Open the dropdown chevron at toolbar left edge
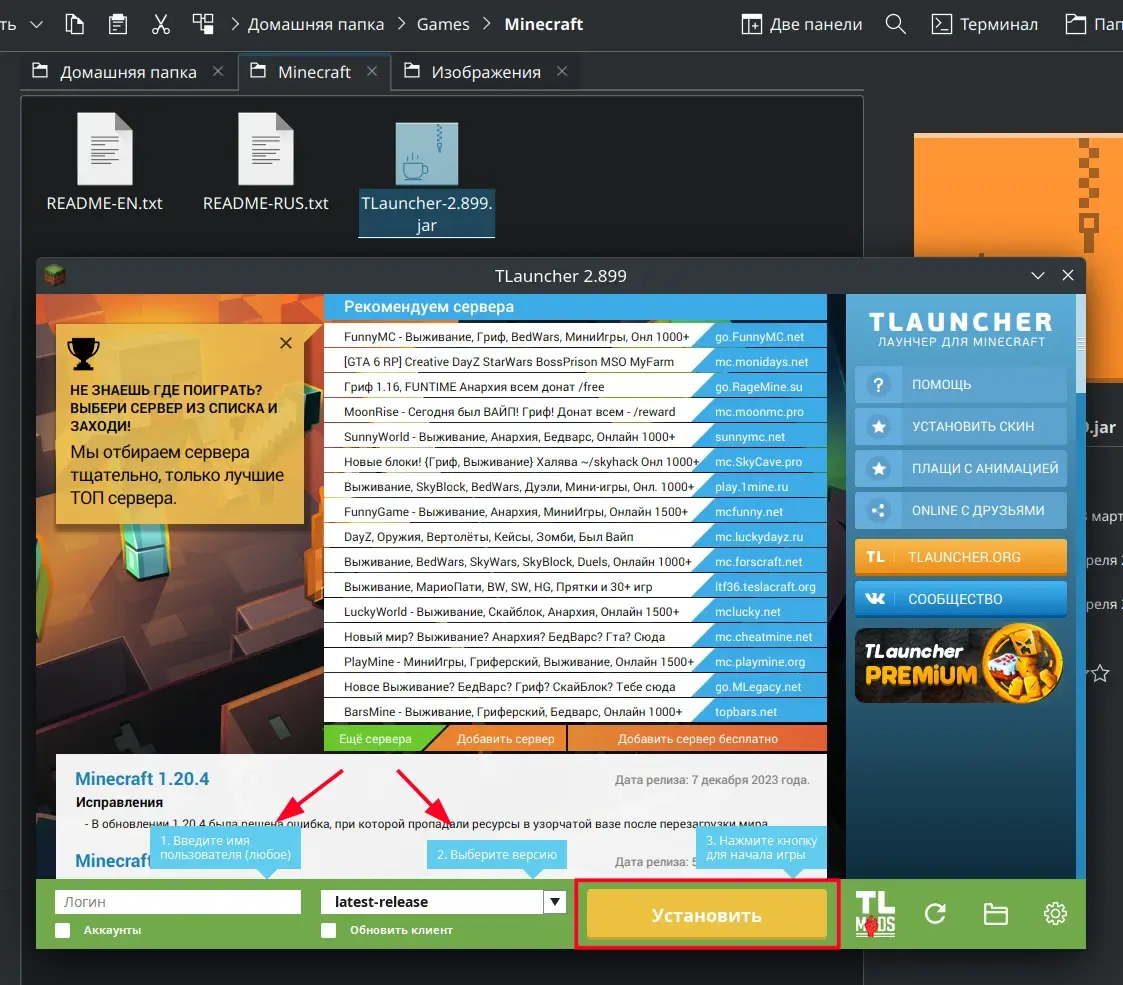The image size is (1123, 985). click(37, 24)
